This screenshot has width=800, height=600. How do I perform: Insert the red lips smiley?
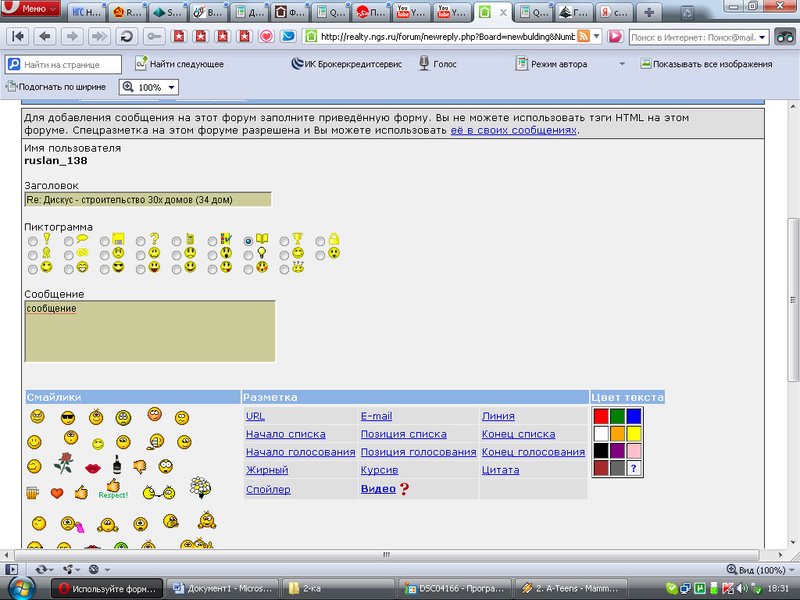click(x=92, y=468)
